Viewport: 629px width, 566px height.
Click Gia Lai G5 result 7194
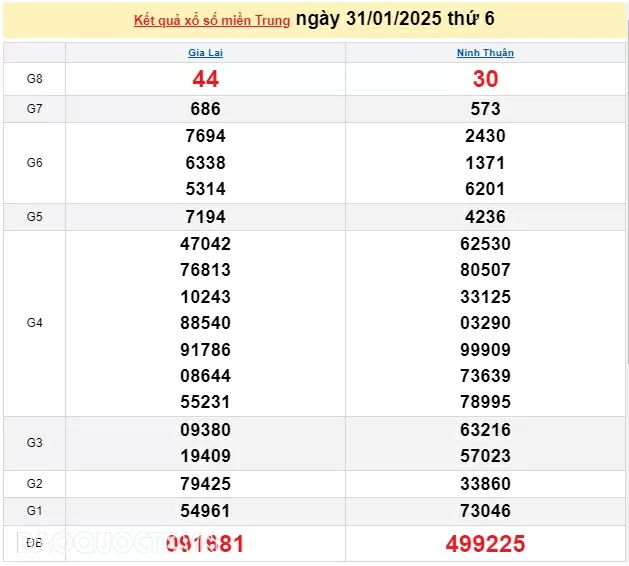point(205,217)
